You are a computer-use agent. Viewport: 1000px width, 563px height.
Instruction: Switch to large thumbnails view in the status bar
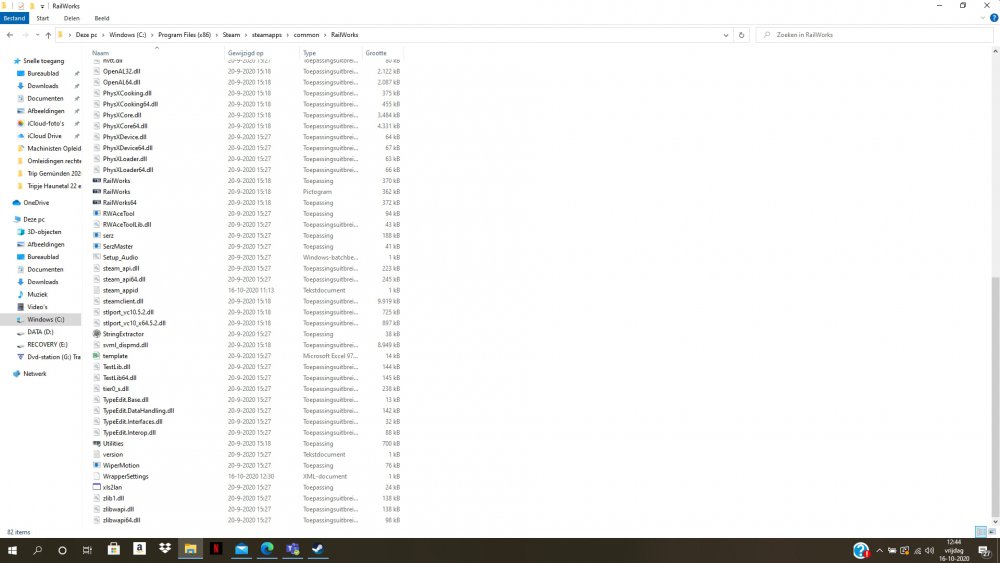click(x=992, y=532)
